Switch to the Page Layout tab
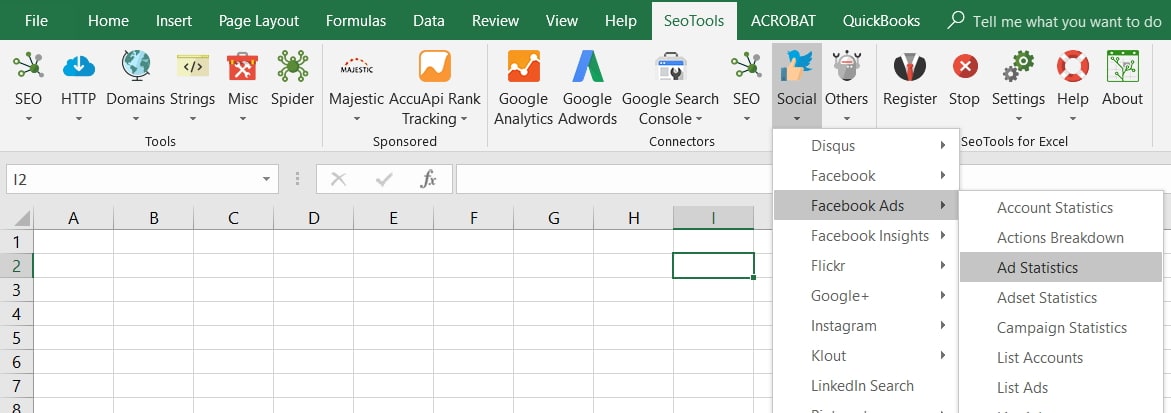Viewport: 1171px width, 413px height. (259, 21)
